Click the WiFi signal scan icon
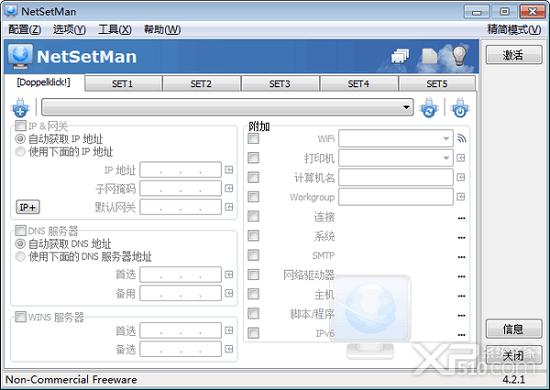Image resolution: width=550 pixels, height=390 pixels. [x=462, y=139]
